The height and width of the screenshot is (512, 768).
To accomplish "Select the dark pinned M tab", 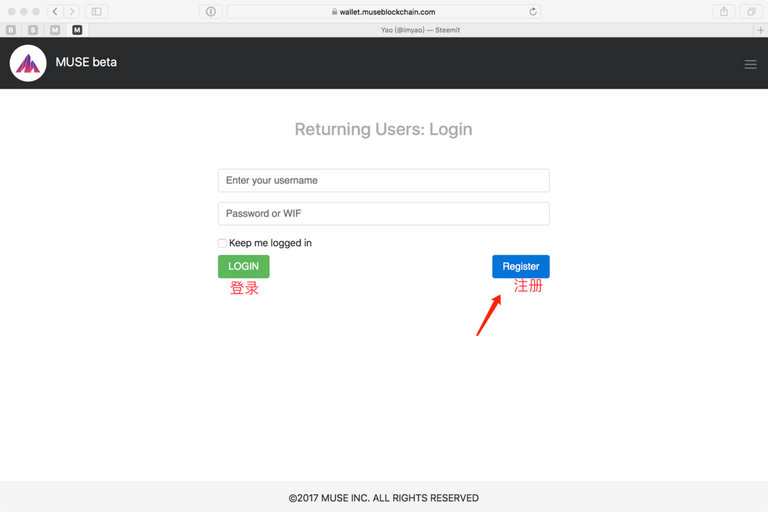I will 77,30.
